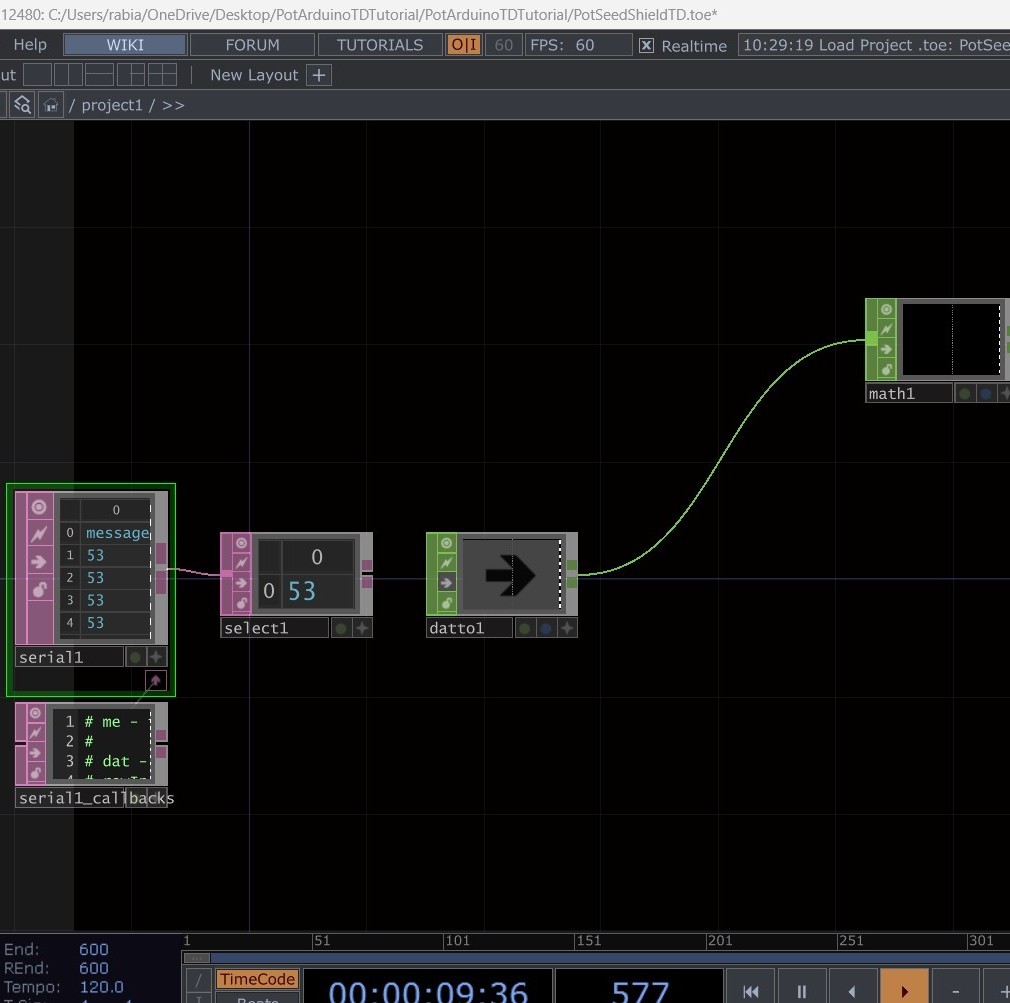
Task: Click the O|I performance monitor indicator
Action: click(x=463, y=44)
